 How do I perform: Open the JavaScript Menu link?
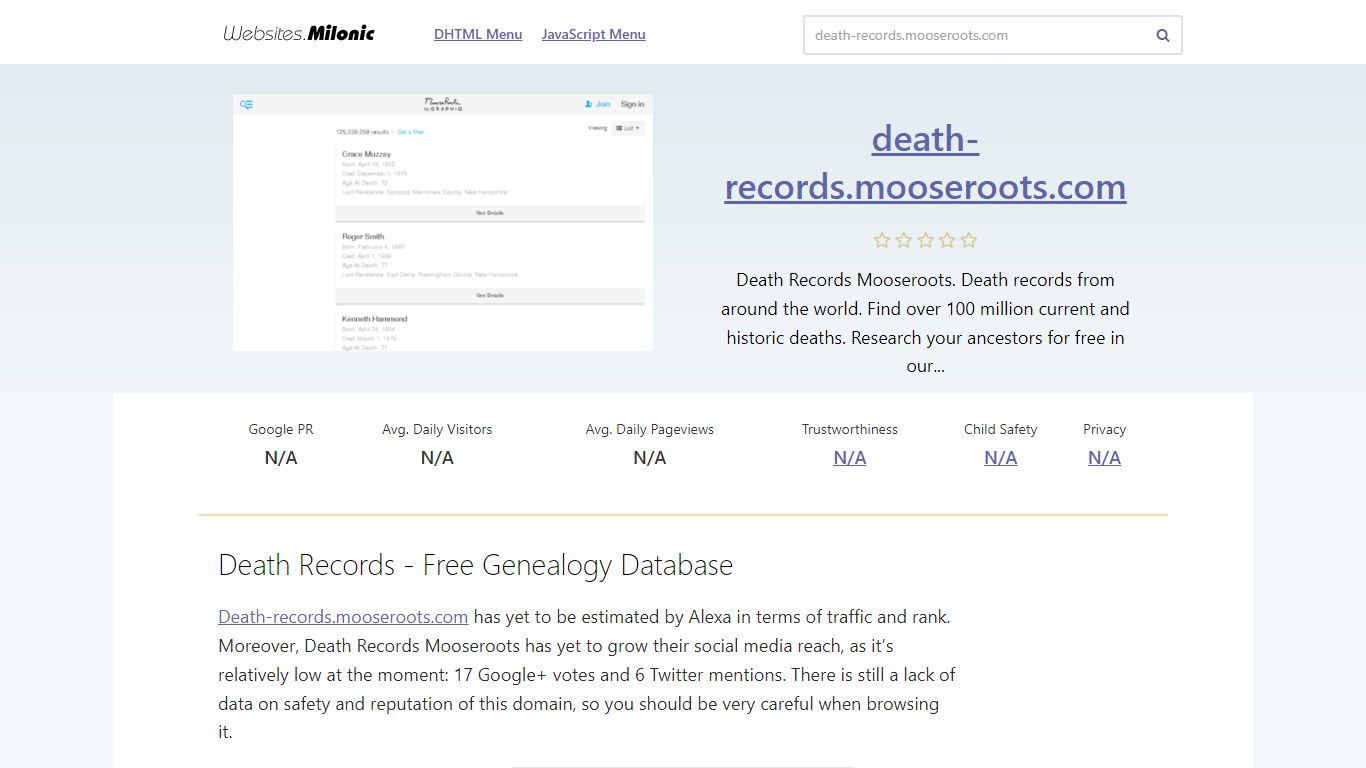coord(593,34)
